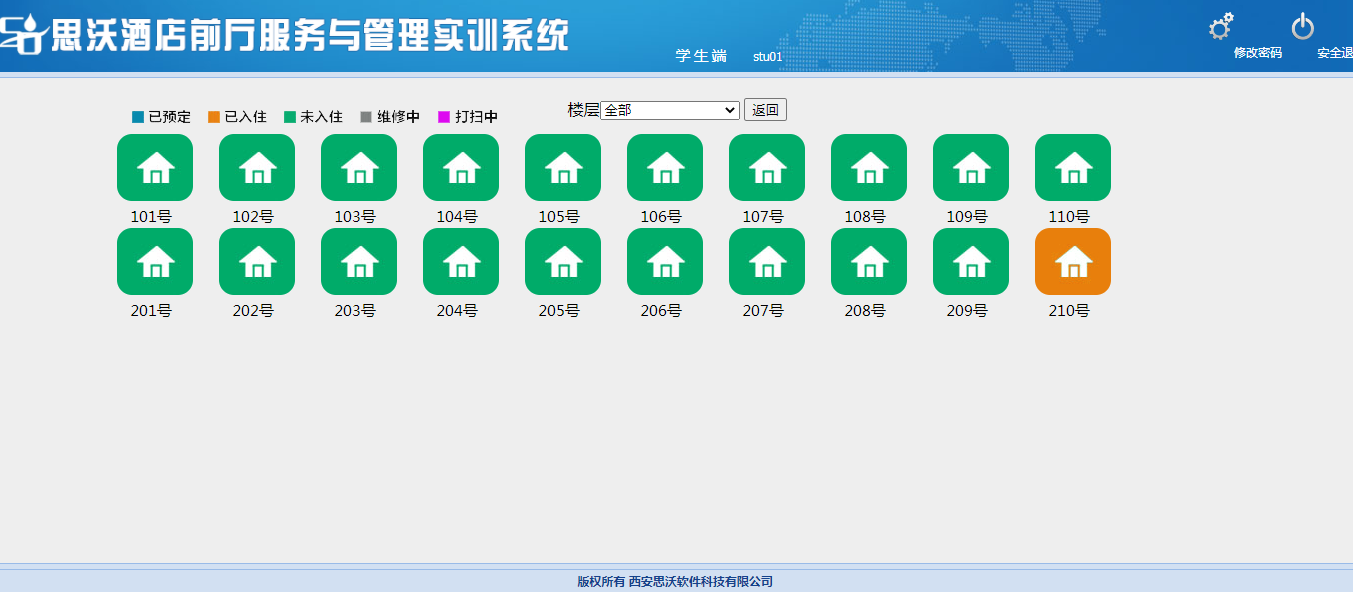Screen dimensions: 1353x592
Task: Select room 201 house icon
Action: click(x=155, y=262)
